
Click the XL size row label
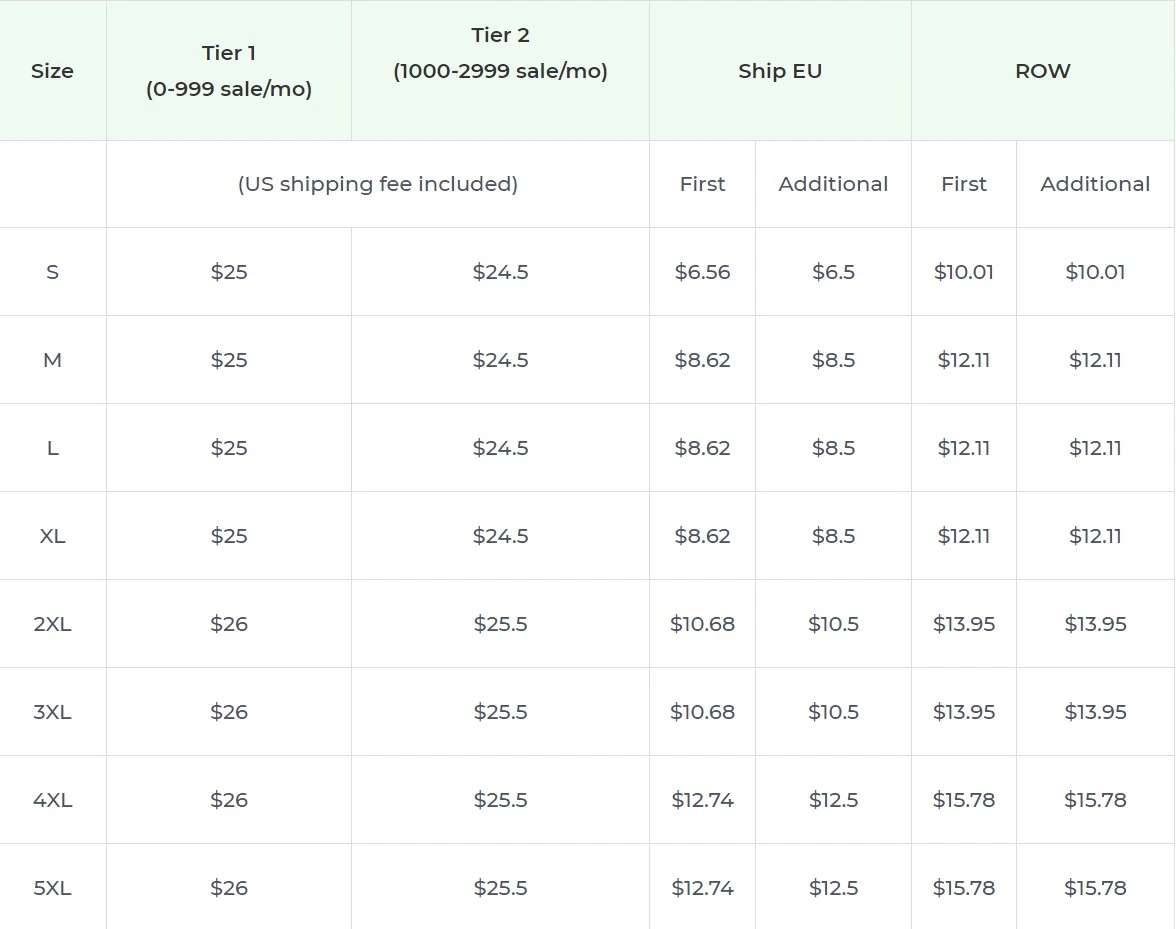coord(53,536)
